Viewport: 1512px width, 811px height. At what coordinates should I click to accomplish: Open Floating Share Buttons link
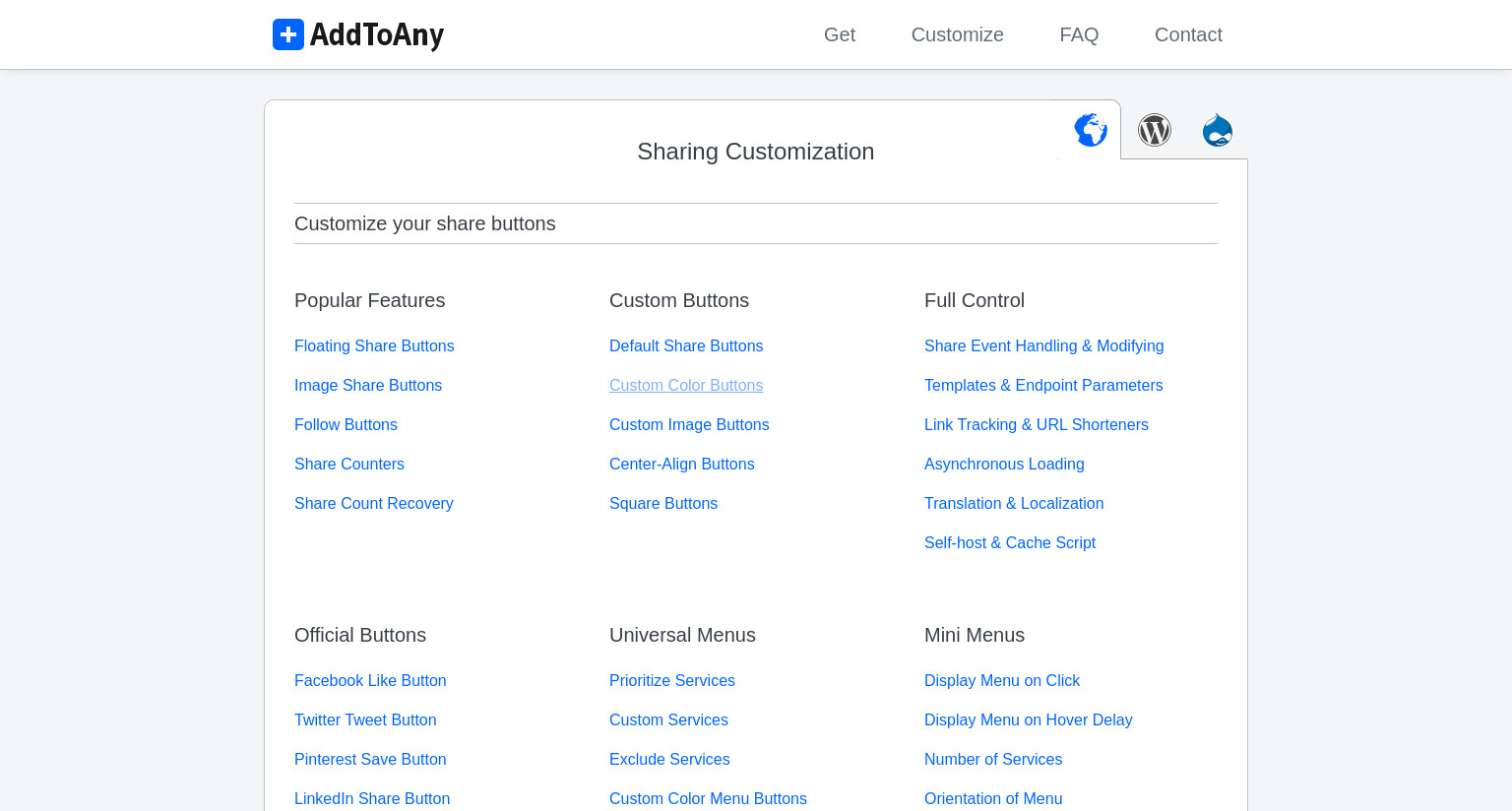click(x=374, y=345)
